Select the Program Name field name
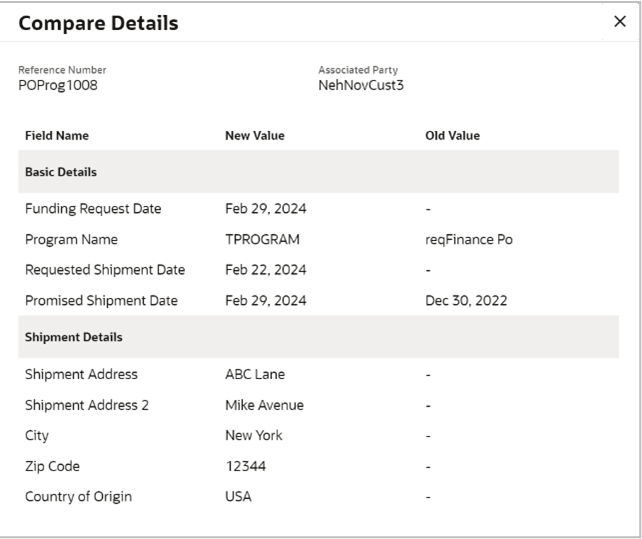642x539 pixels. tap(71, 239)
